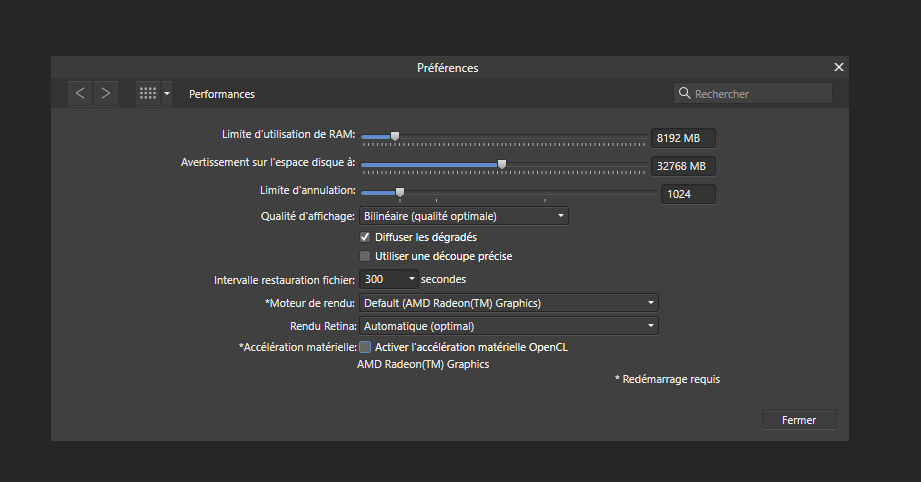Click the AMD Radeon(TM) Graphics device text
This screenshot has height=482, width=921.
(x=423, y=364)
